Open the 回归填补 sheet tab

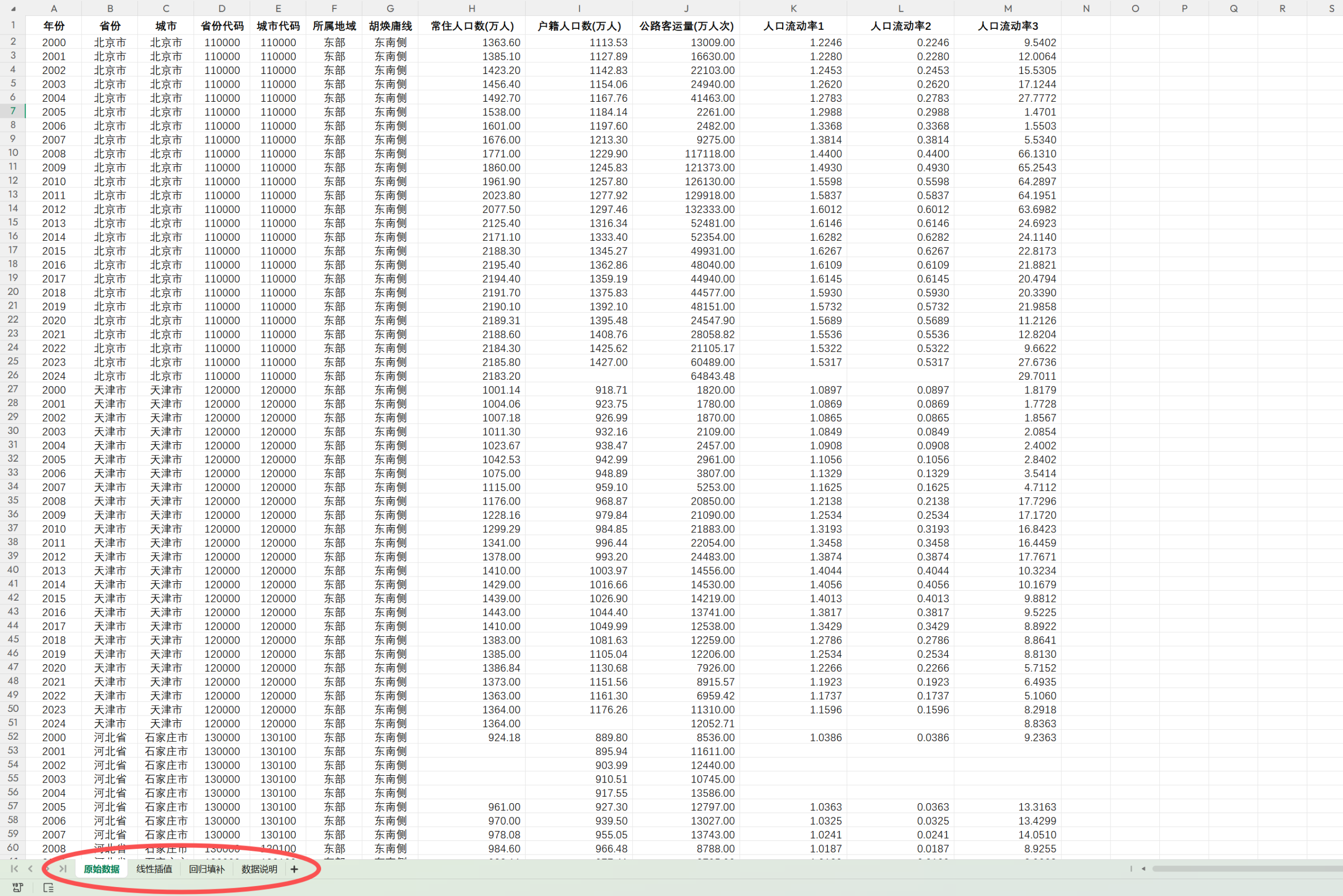click(206, 869)
